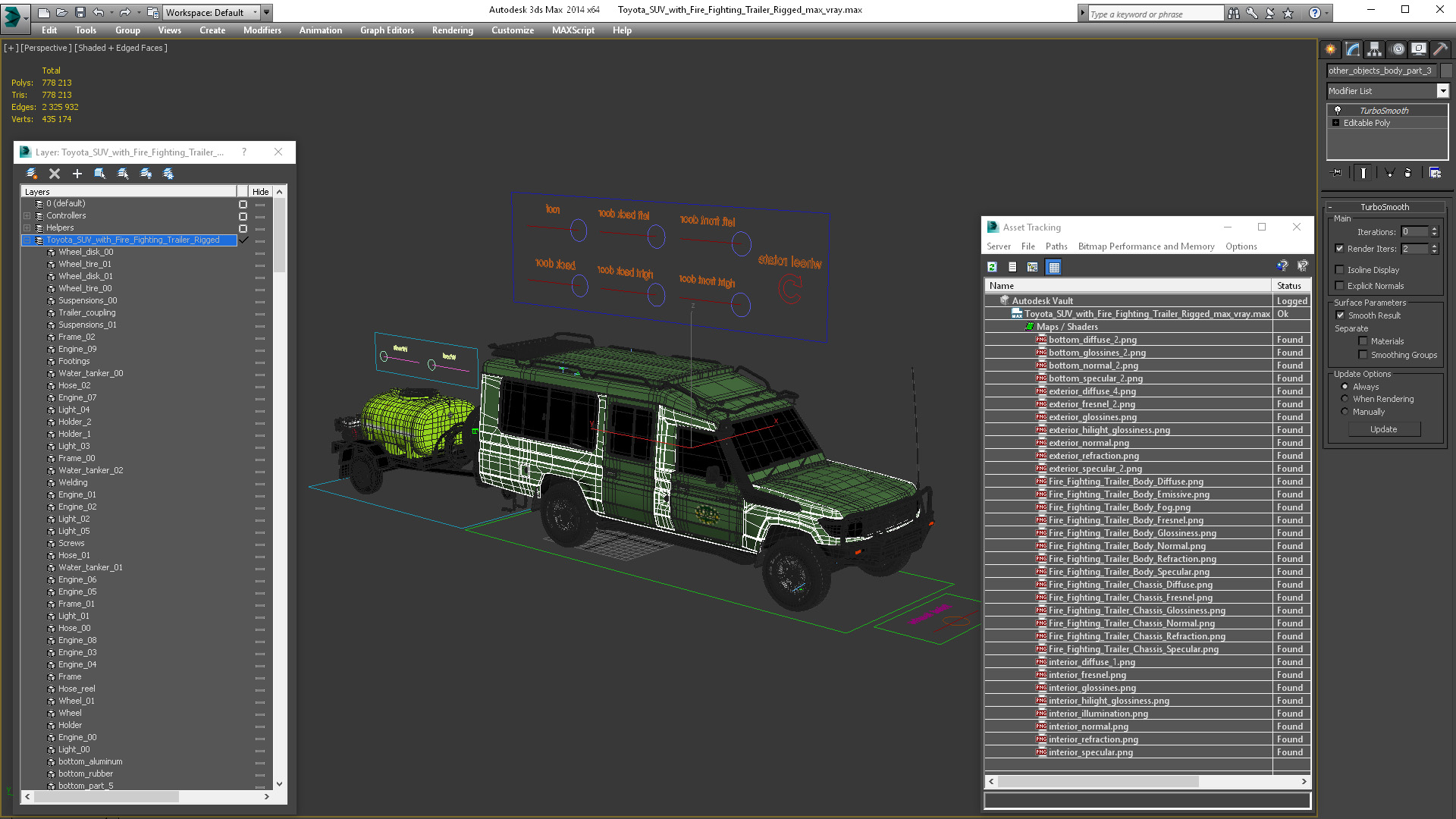The height and width of the screenshot is (819, 1456).
Task: Open the Workspace: Default dropdown
Action: point(212,13)
